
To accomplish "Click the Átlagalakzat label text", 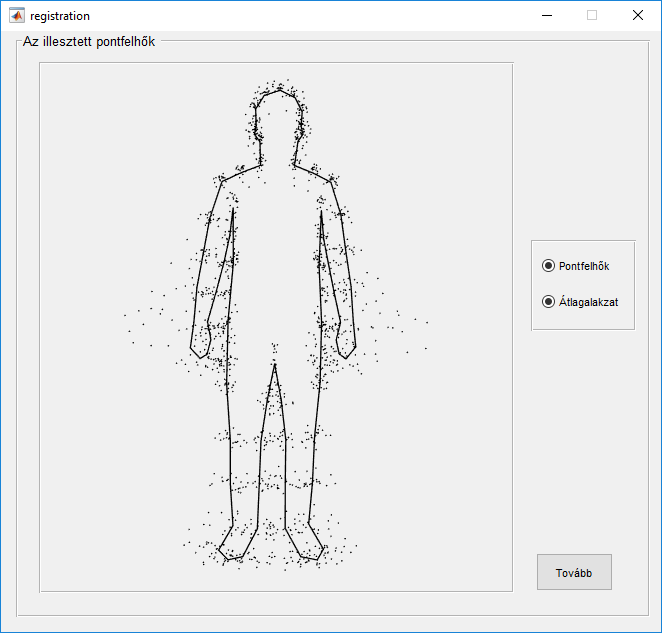I will point(588,302).
